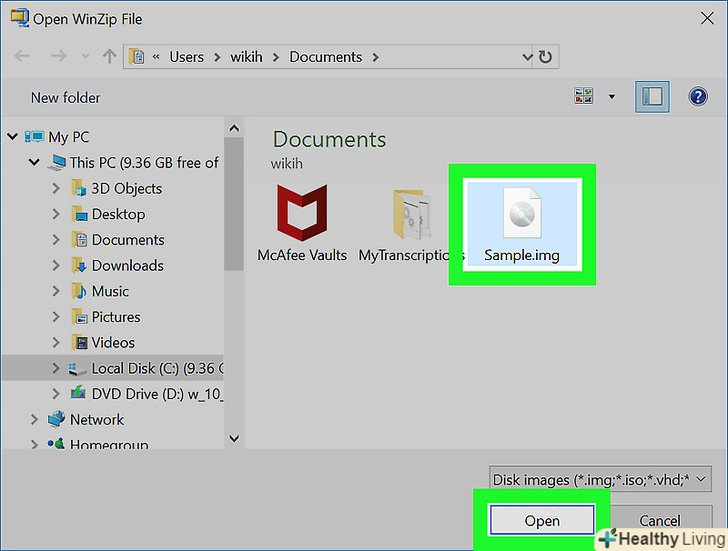728x551 pixels.
Task: Open the Disk images file type dropdown
Action: 601,479
